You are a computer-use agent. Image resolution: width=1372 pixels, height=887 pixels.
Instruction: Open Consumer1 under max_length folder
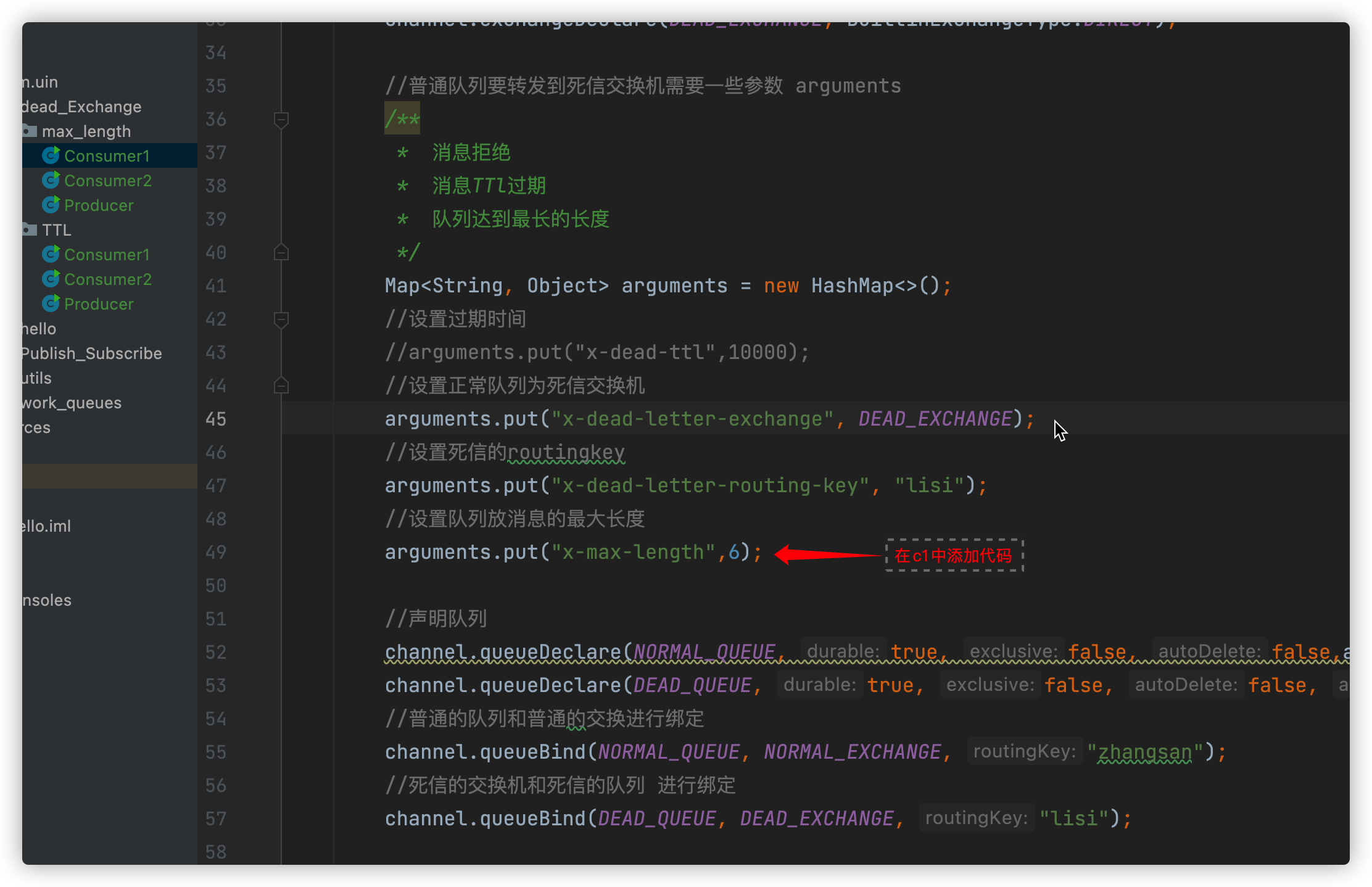pyautogui.click(x=107, y=156)
